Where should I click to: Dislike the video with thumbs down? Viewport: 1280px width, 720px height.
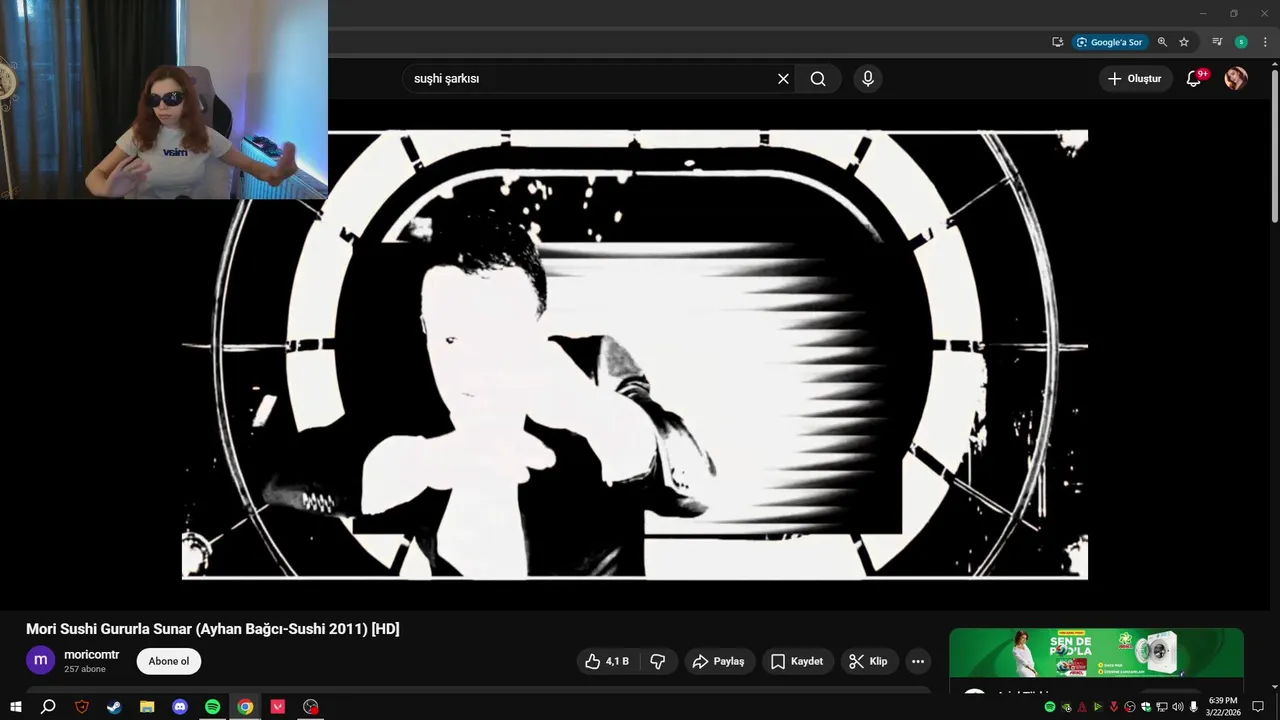658,661
